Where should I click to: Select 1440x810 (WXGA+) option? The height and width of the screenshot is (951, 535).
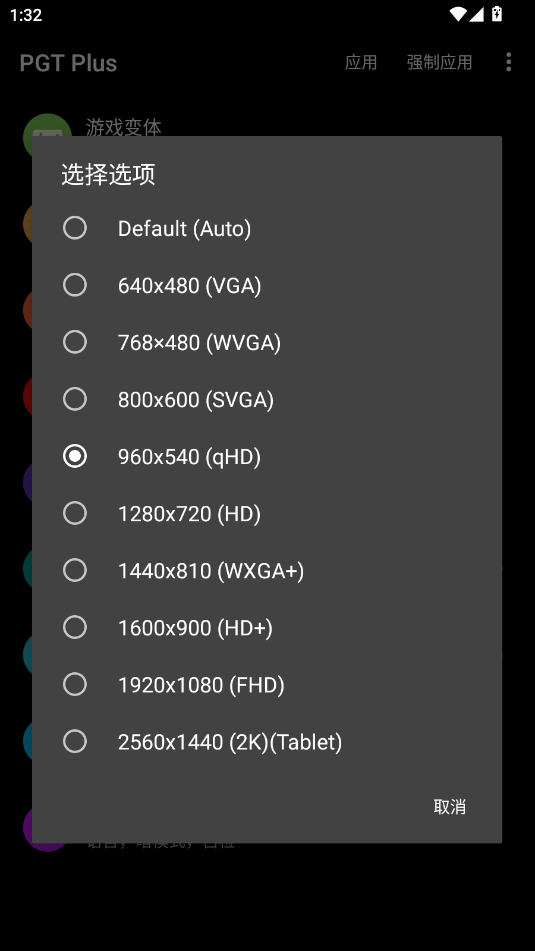(267, 570)
